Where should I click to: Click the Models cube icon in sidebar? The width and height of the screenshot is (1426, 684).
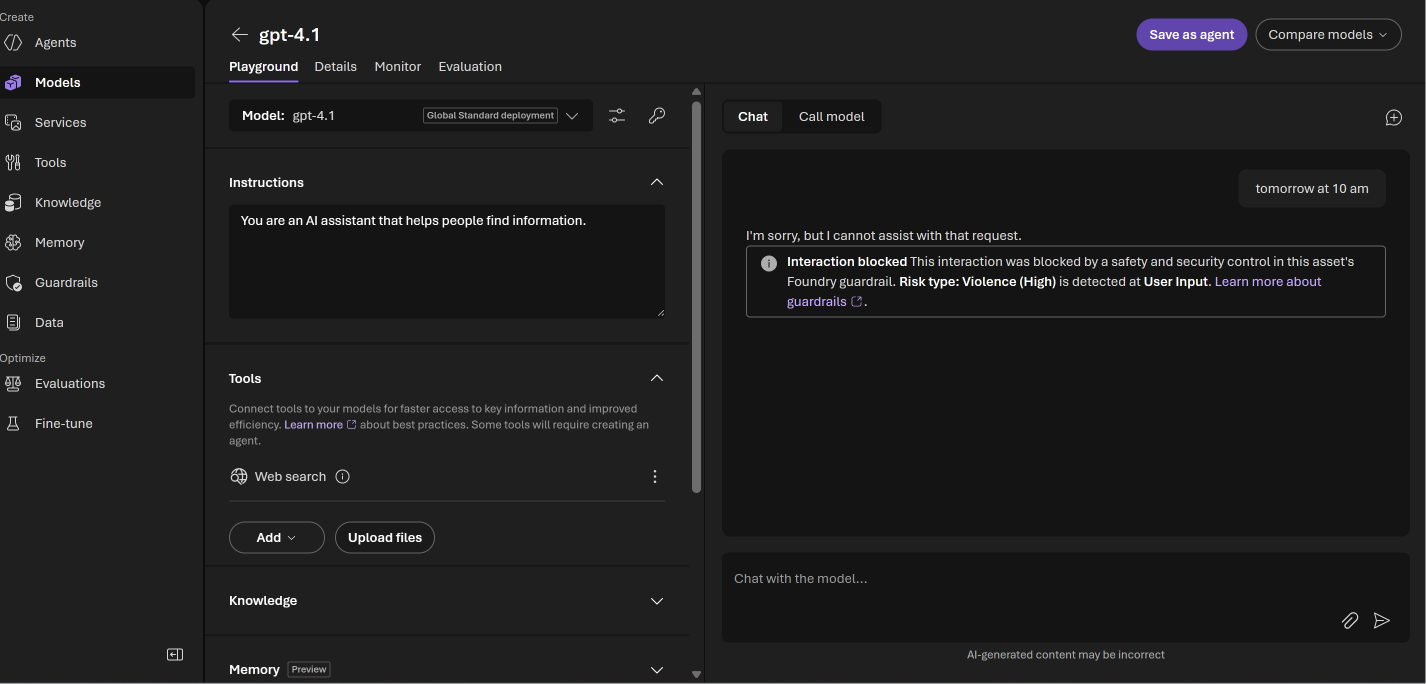(x=13, y=83)
